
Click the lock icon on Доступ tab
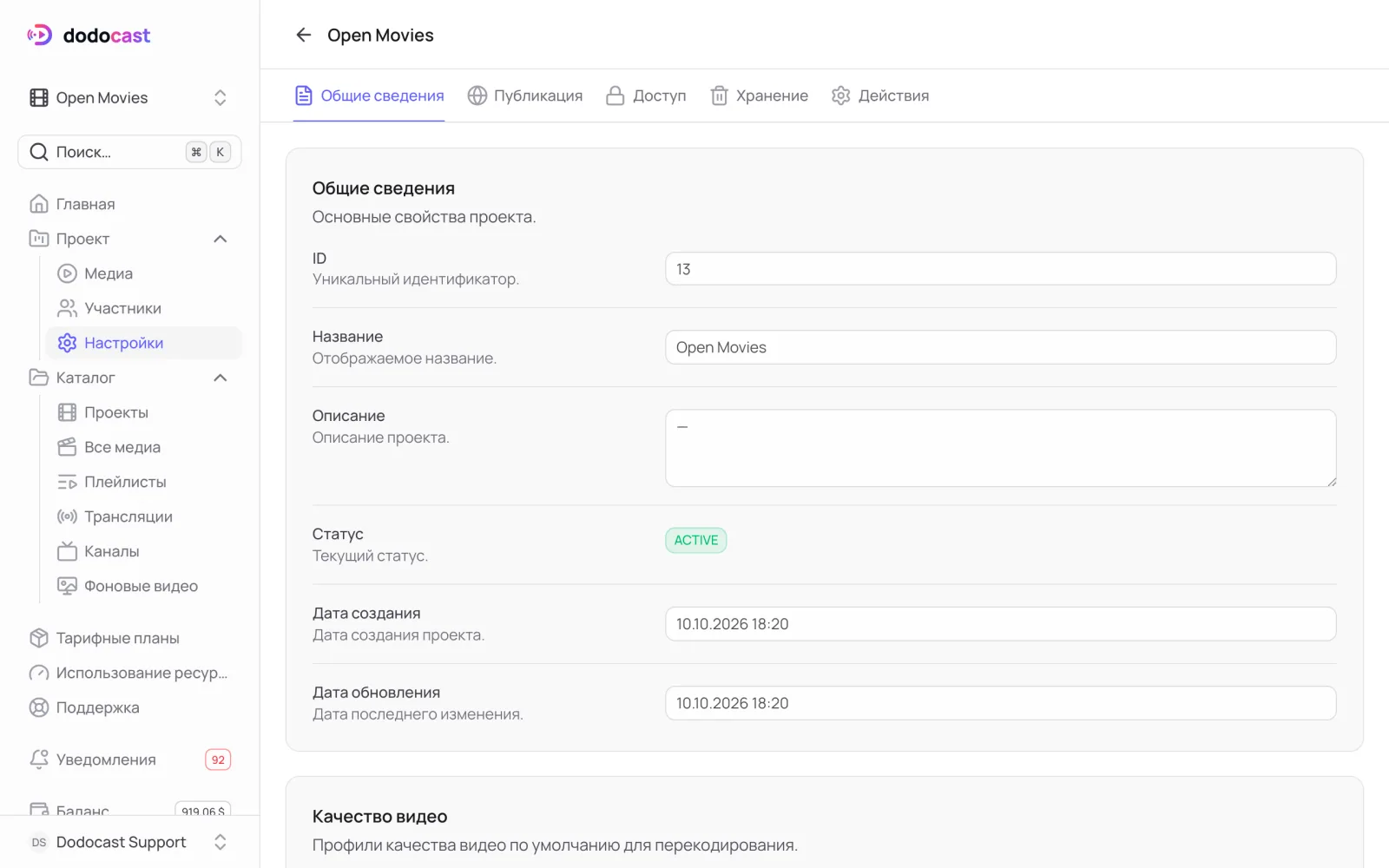click(x=616, y=95)
